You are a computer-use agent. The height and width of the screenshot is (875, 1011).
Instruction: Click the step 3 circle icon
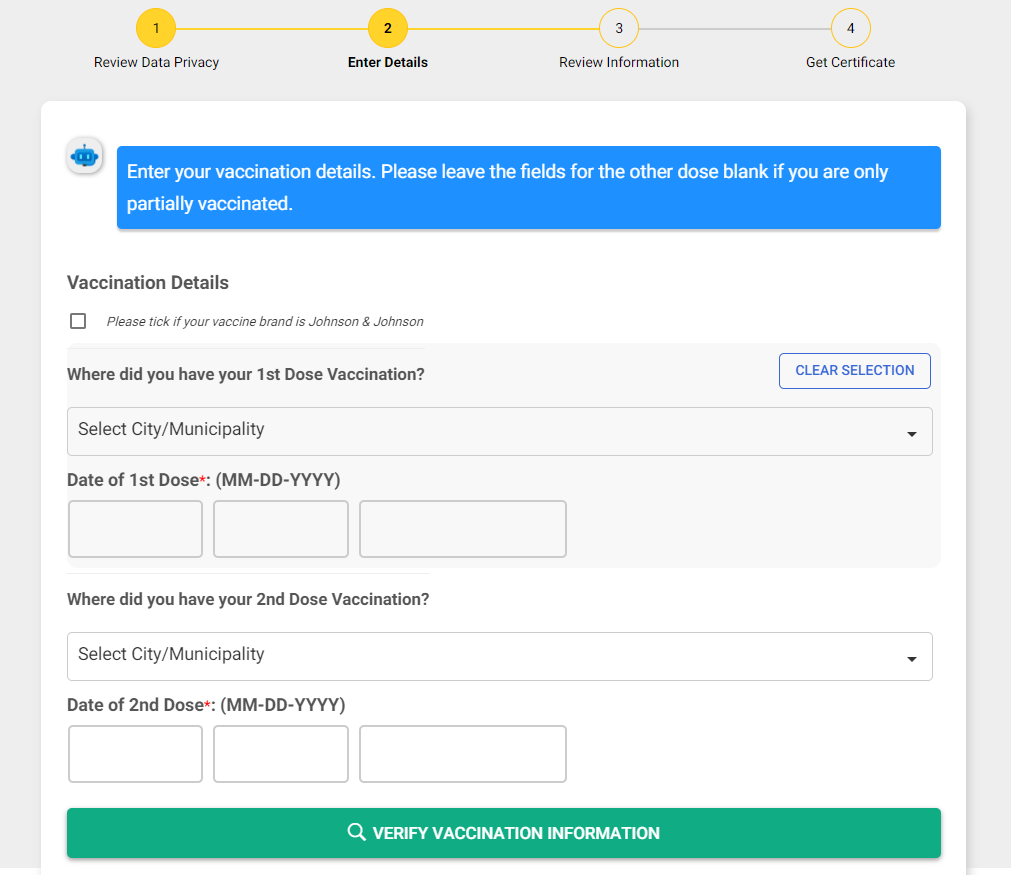click(x=619, y=28)
